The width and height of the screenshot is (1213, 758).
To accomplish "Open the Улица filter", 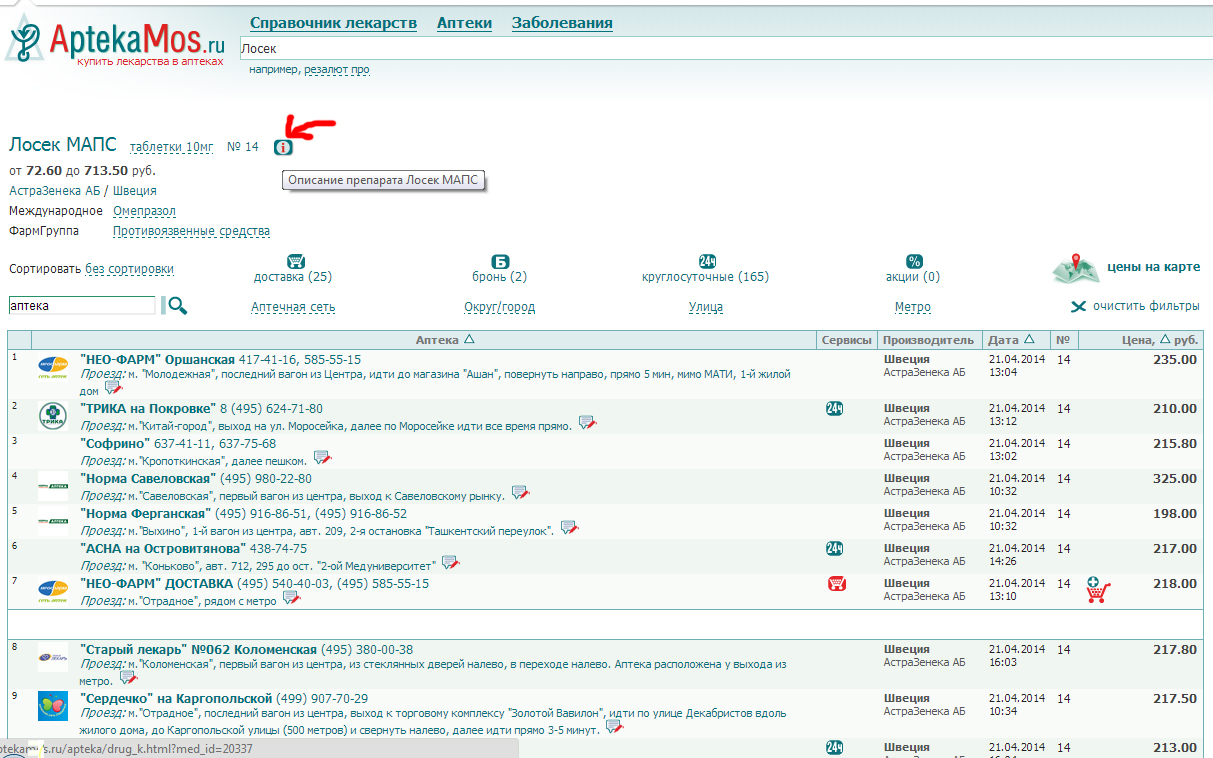I will point(706,307).
